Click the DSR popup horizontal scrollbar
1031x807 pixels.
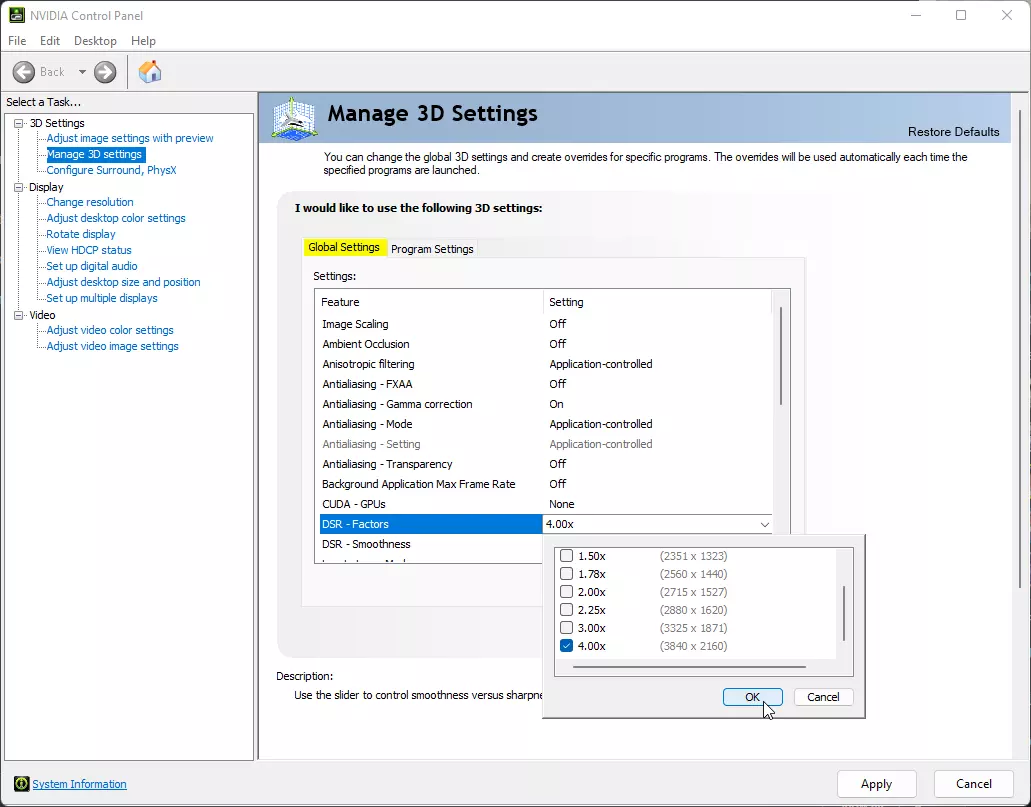(x=689, y=667)
